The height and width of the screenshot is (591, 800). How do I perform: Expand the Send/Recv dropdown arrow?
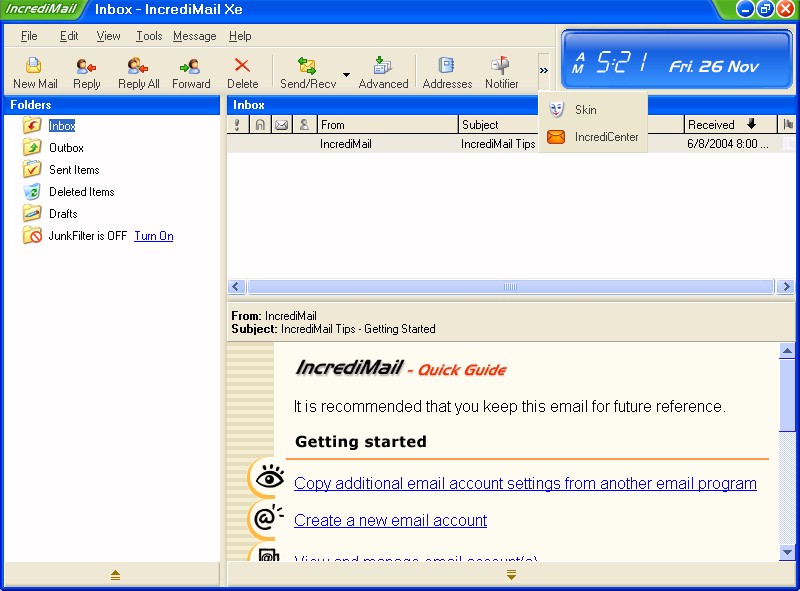click(346, 74)
